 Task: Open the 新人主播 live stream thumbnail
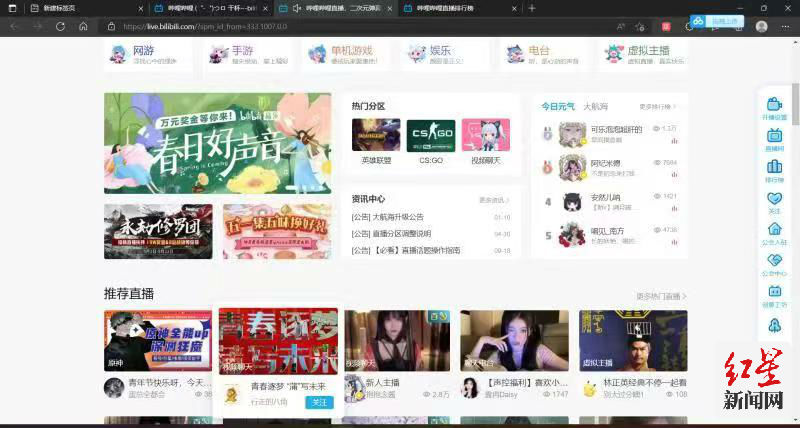[397, 340]
